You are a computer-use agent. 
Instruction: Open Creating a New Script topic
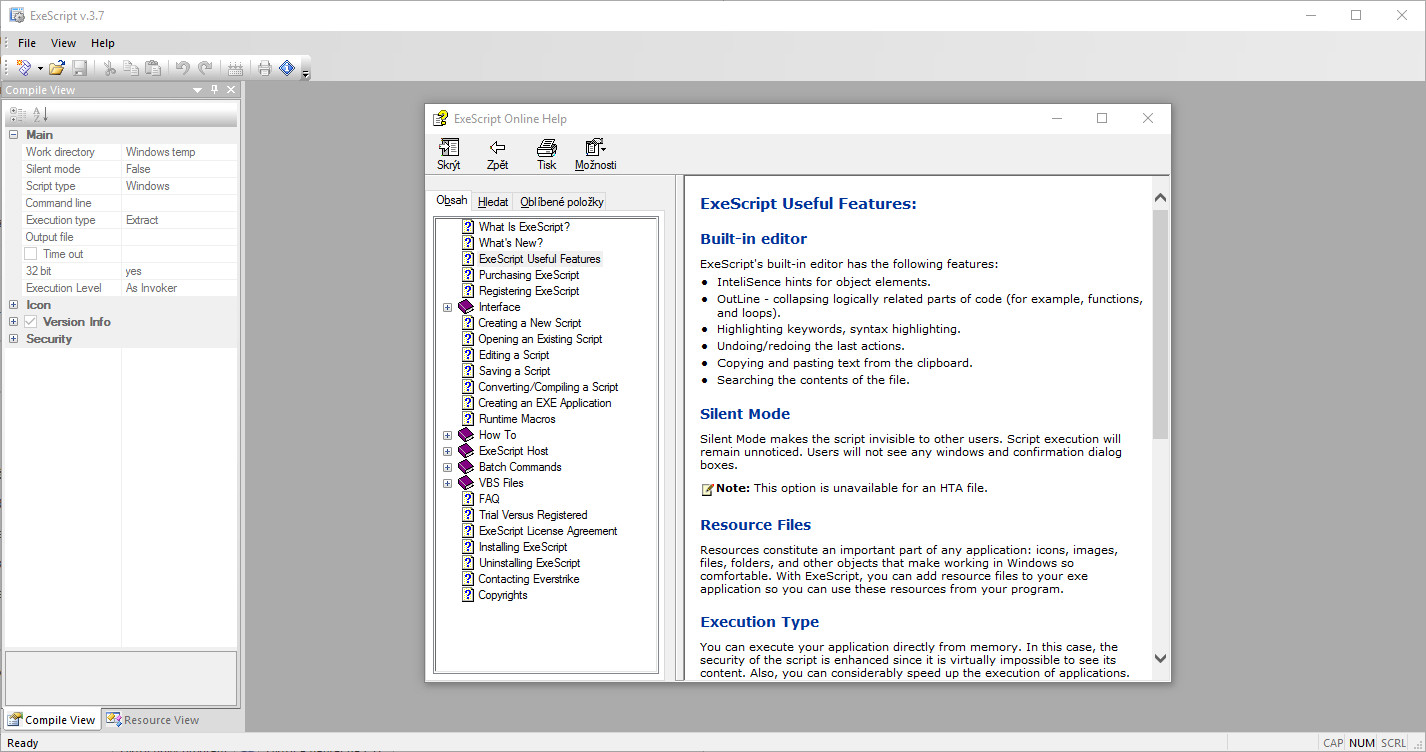pyautogui.click(x=530, y=323)
